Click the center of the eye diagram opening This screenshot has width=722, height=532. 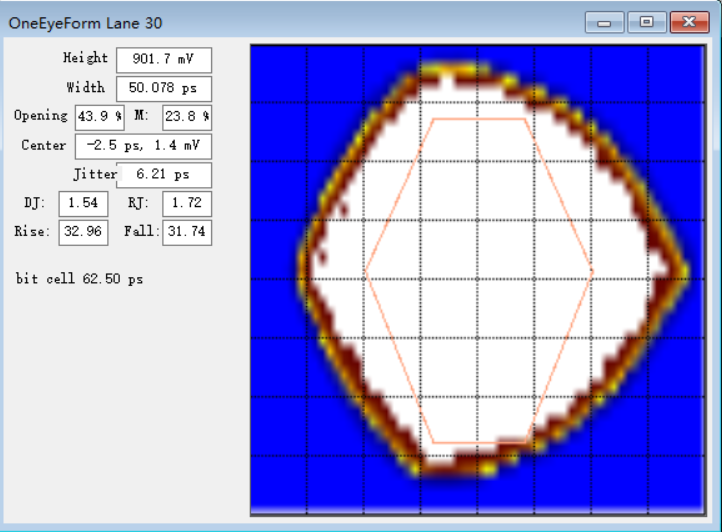(x=479, y=273)
